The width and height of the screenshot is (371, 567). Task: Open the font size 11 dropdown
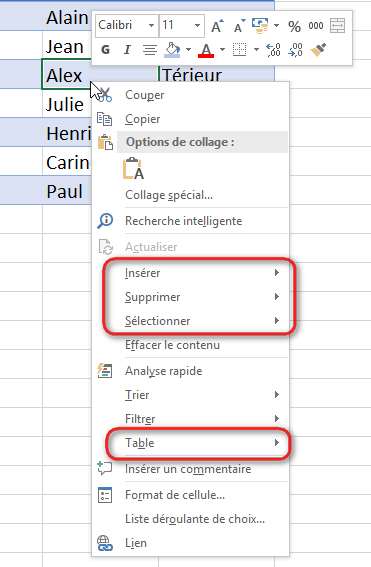197,26
